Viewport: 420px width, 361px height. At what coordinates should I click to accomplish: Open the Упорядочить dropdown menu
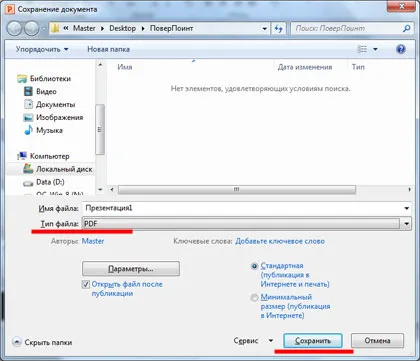(42, 49)
